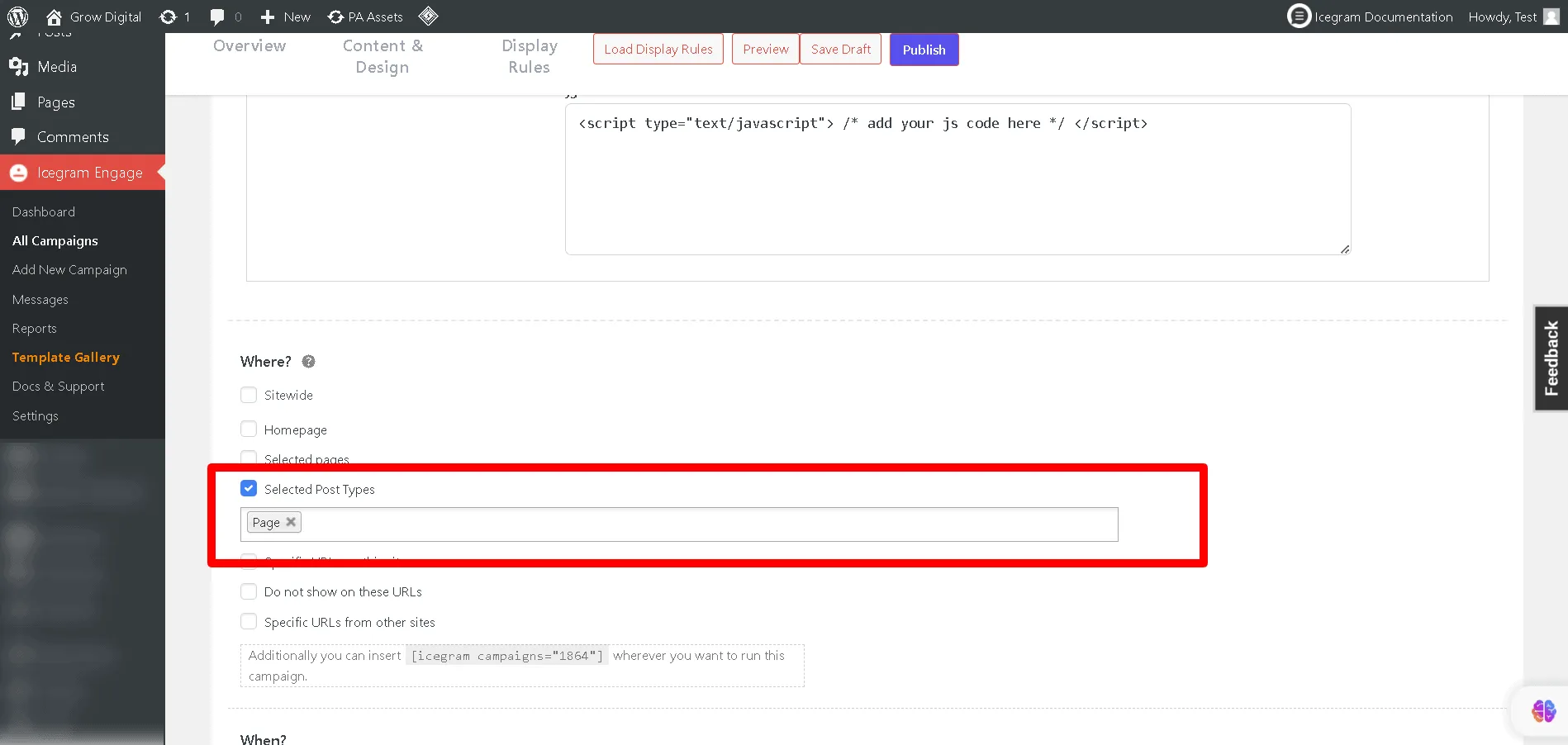
Task: Open the WordPress logo menu
Action: pos(17,17)
